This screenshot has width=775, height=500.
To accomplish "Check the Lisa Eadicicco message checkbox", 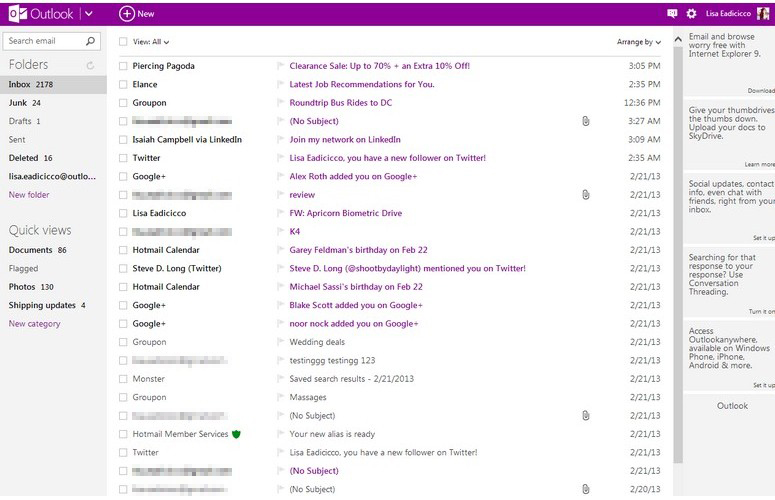I will (x=123, y=213).
